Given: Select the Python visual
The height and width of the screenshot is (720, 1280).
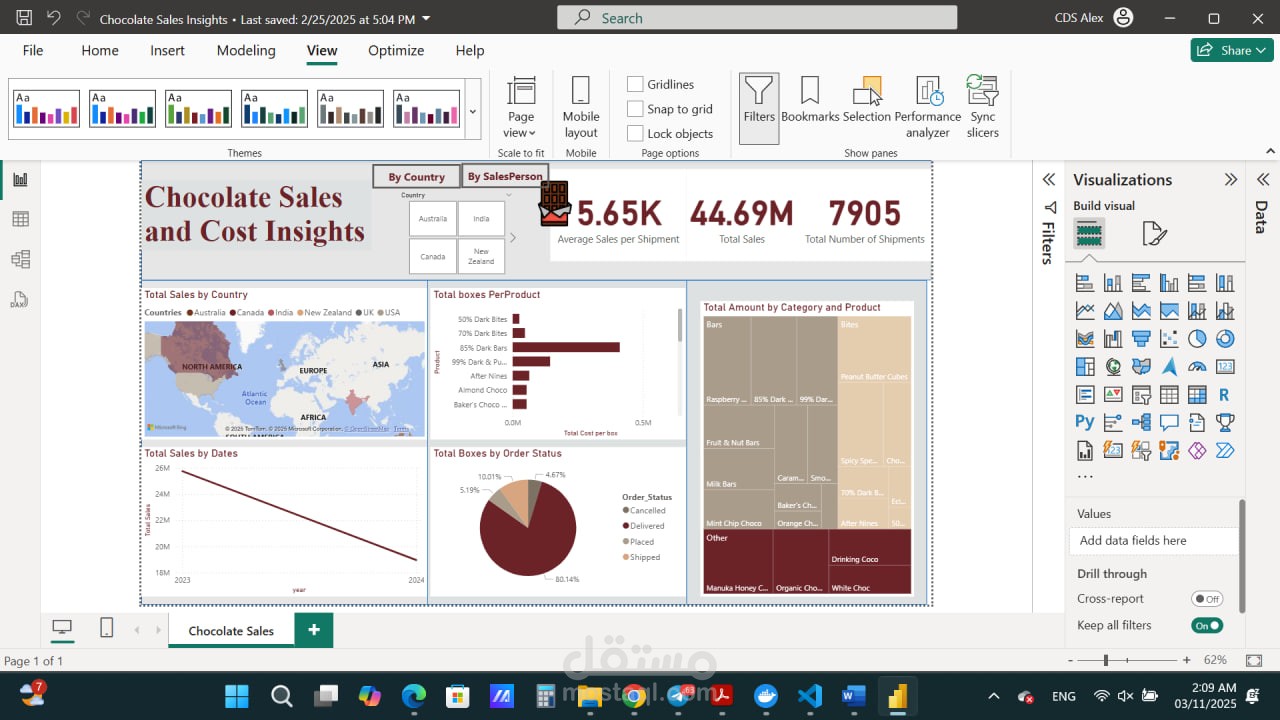Looking at the screenshot, I should pos(1085,422).
